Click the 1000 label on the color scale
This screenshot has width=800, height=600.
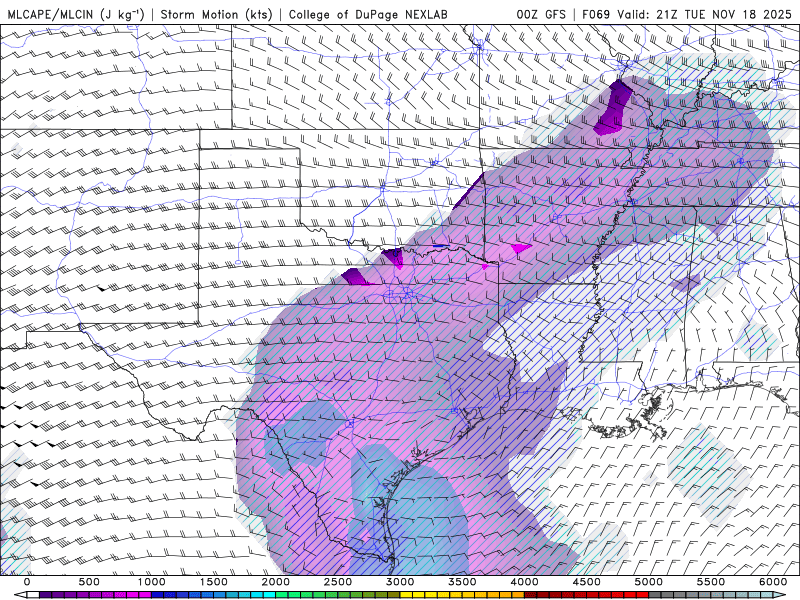pyautogui.click(x=152, y=582)
